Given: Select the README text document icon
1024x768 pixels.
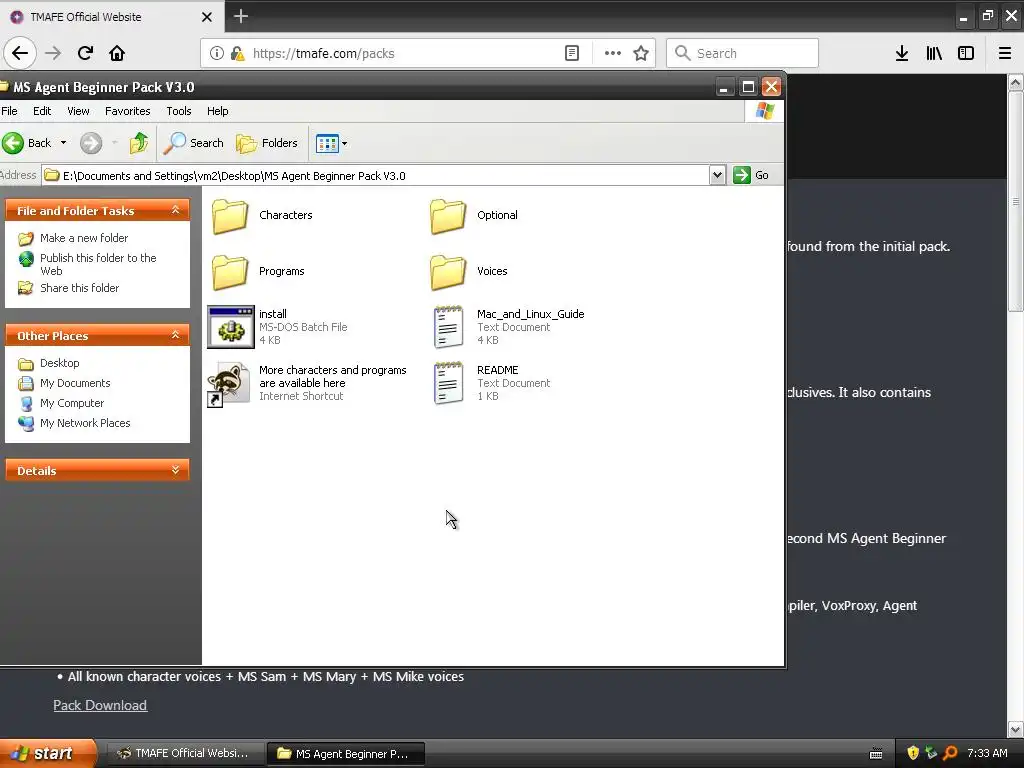Looking at the screenshot, I should (448, 383).
